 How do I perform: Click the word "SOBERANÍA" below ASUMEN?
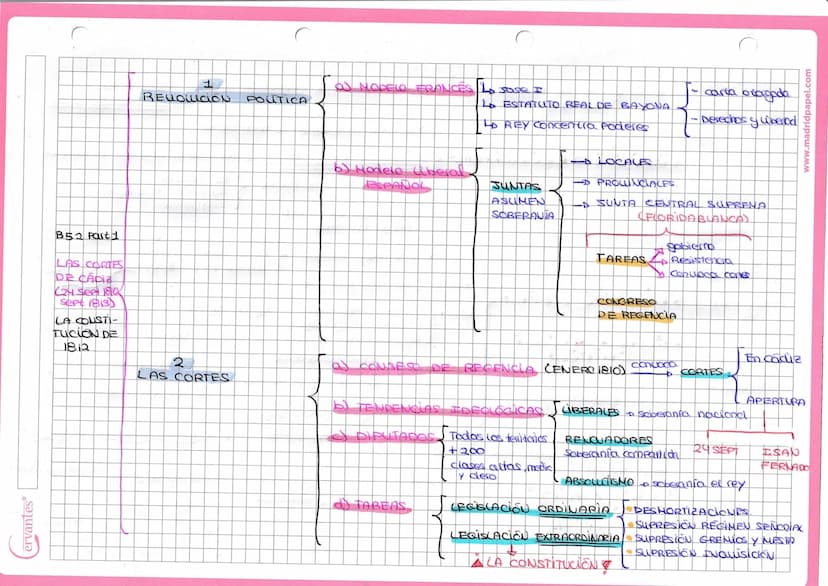pos(523,215)
